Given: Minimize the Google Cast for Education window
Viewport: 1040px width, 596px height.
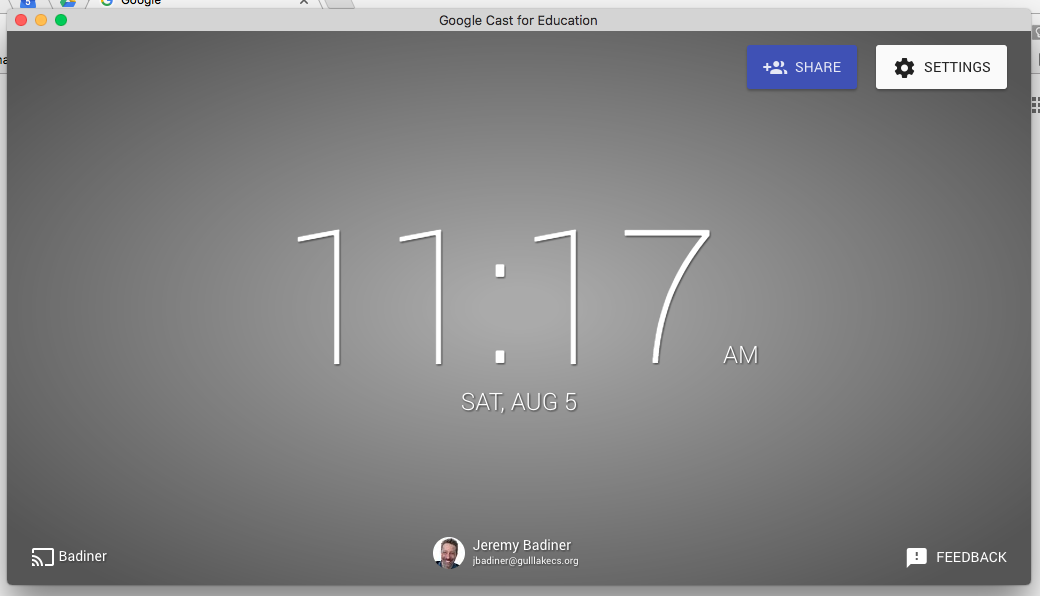Looking at the screenshot, I should click(40, 20).
